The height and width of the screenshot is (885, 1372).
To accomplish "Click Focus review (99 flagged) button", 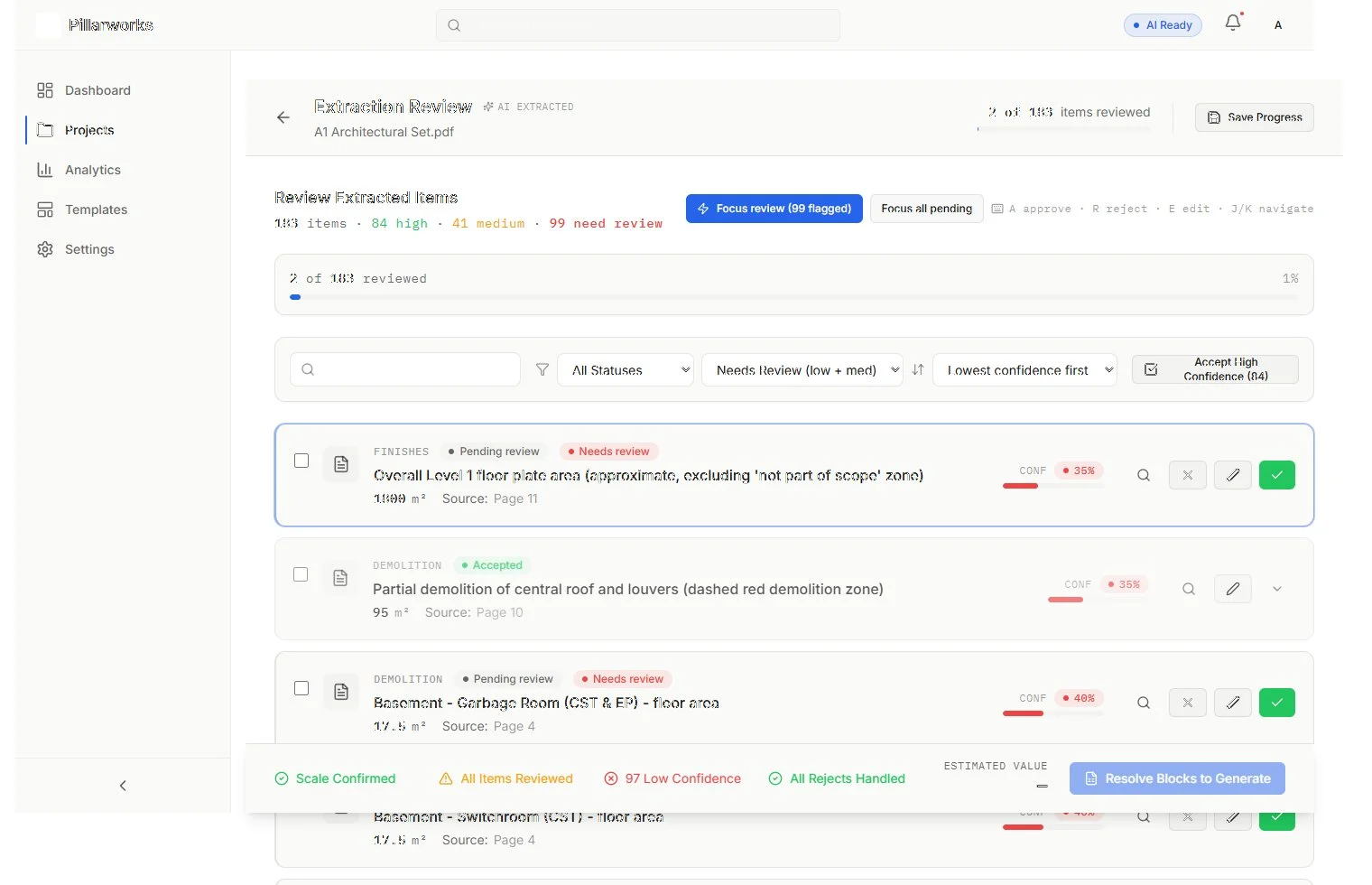I will 774,209.
